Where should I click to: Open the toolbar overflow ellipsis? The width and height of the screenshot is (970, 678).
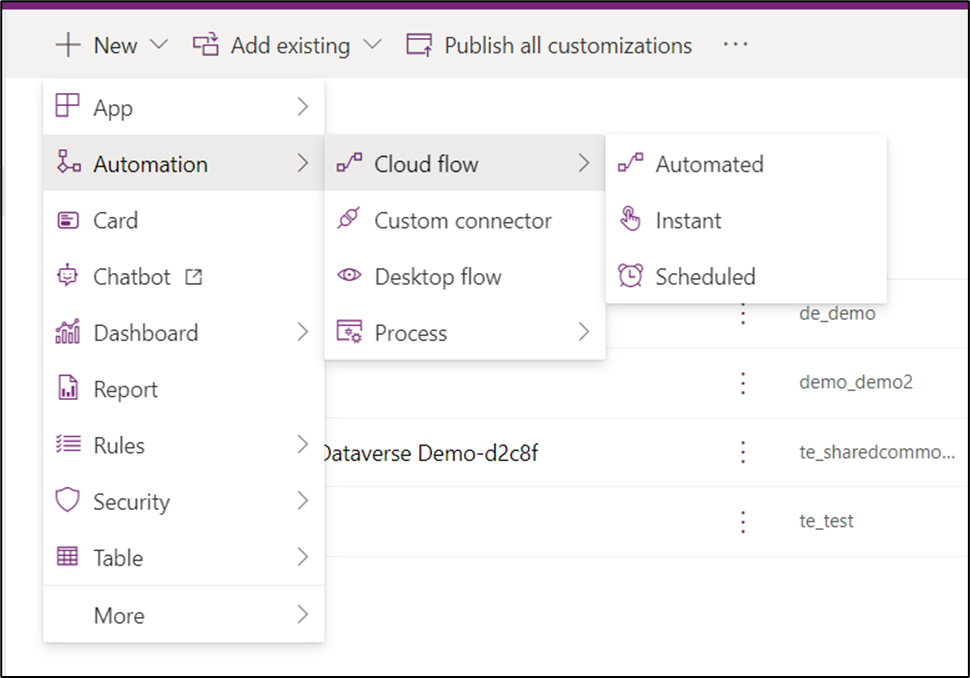pyautogui.click(x=735, y=44)
